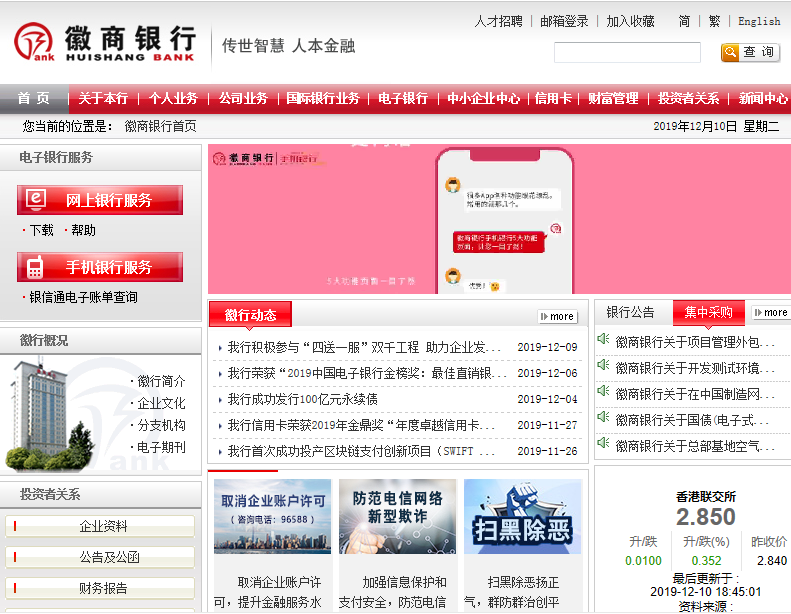Open the 邮箱登录 link
791x614 pixels.
click(564, 21)
